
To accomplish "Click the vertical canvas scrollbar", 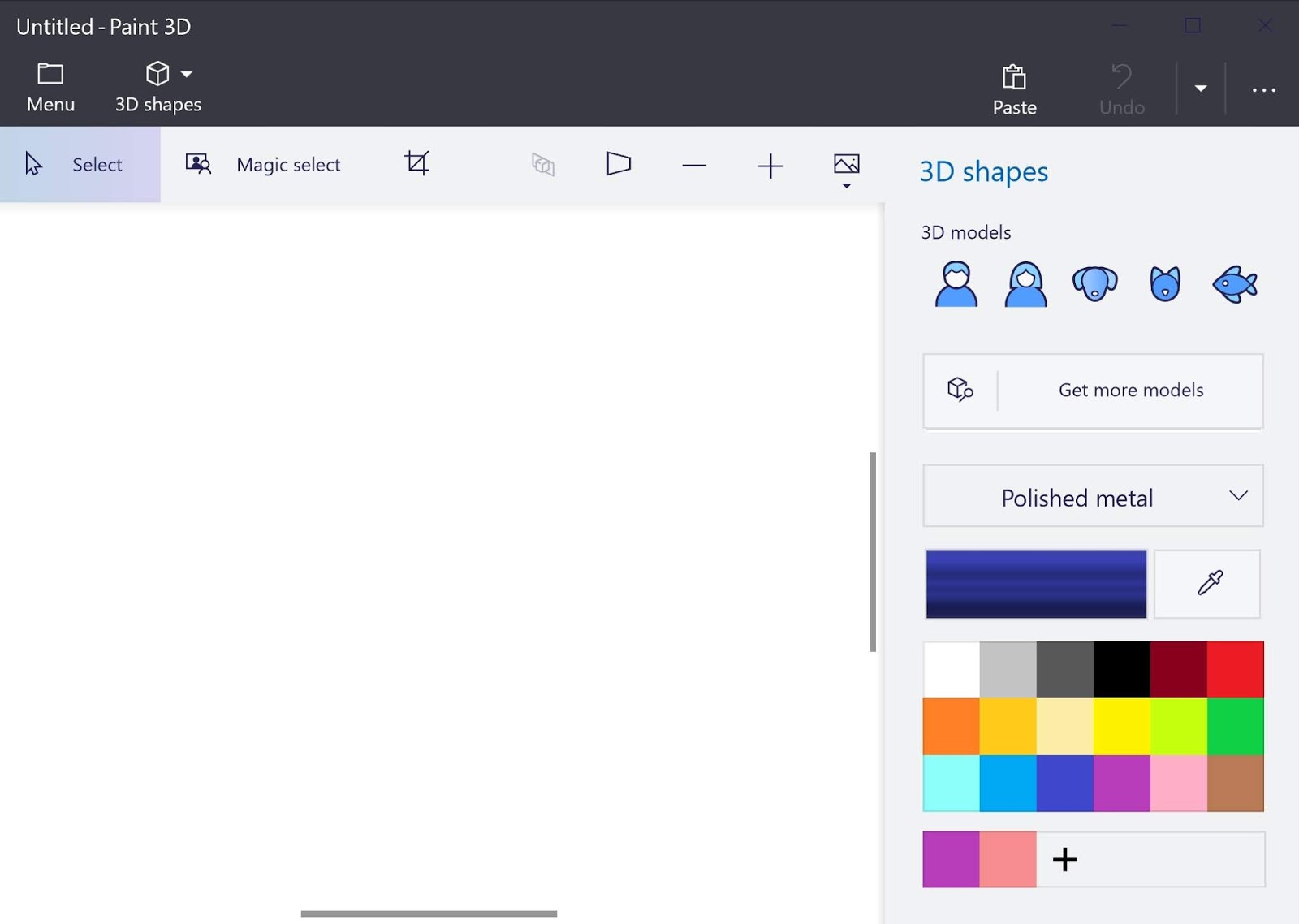I will point(873,552).
